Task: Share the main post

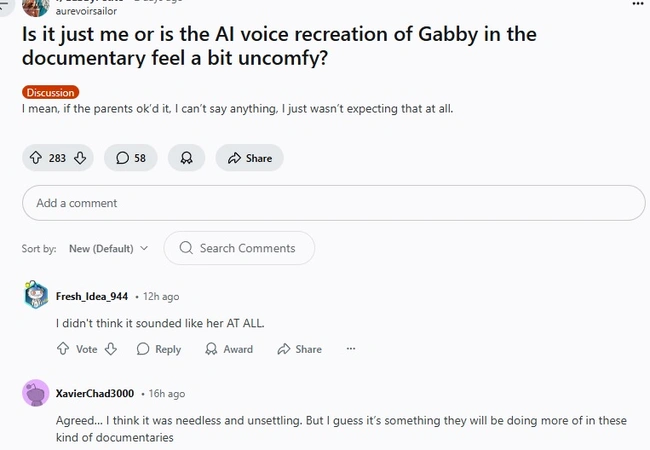Action: (x=250, y=158)
